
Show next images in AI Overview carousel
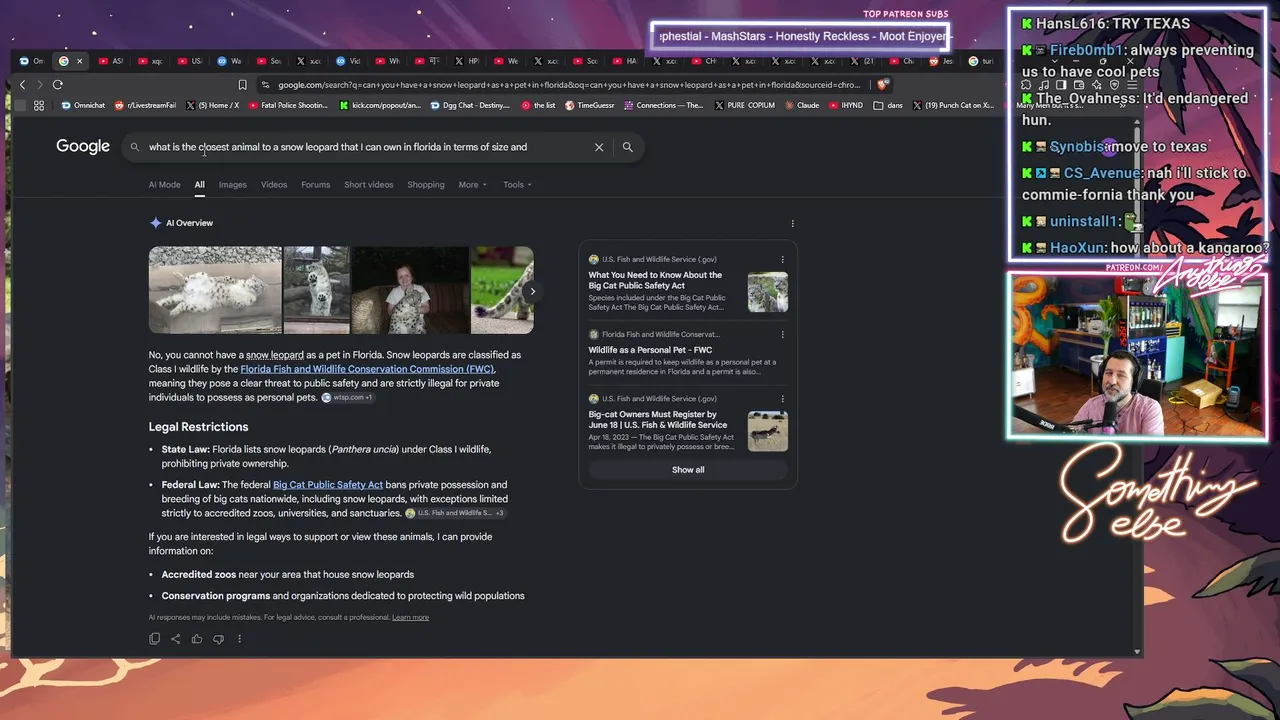click(x=532, y=291)
